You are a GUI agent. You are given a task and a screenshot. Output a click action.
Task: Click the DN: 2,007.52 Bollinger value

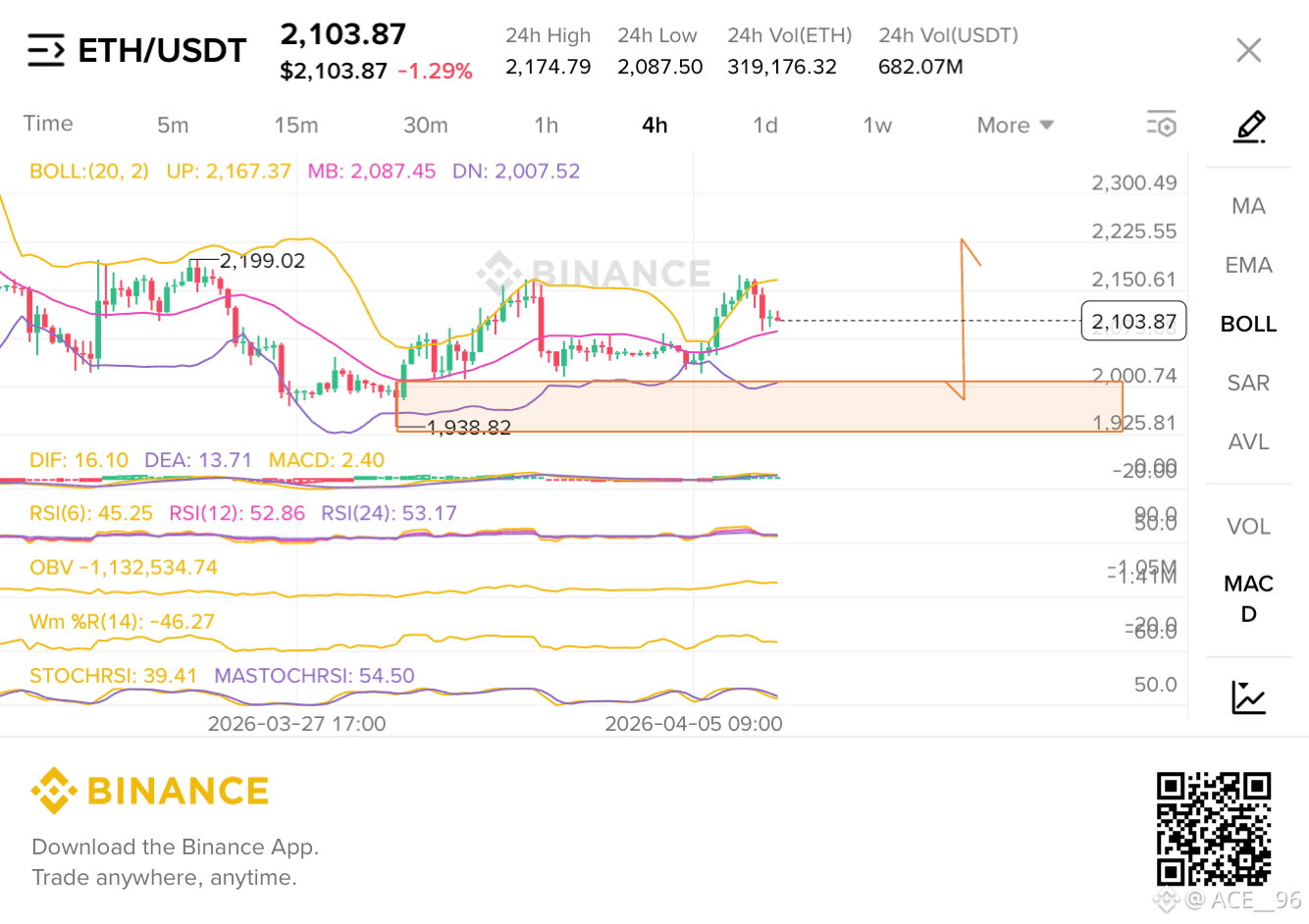516,171
